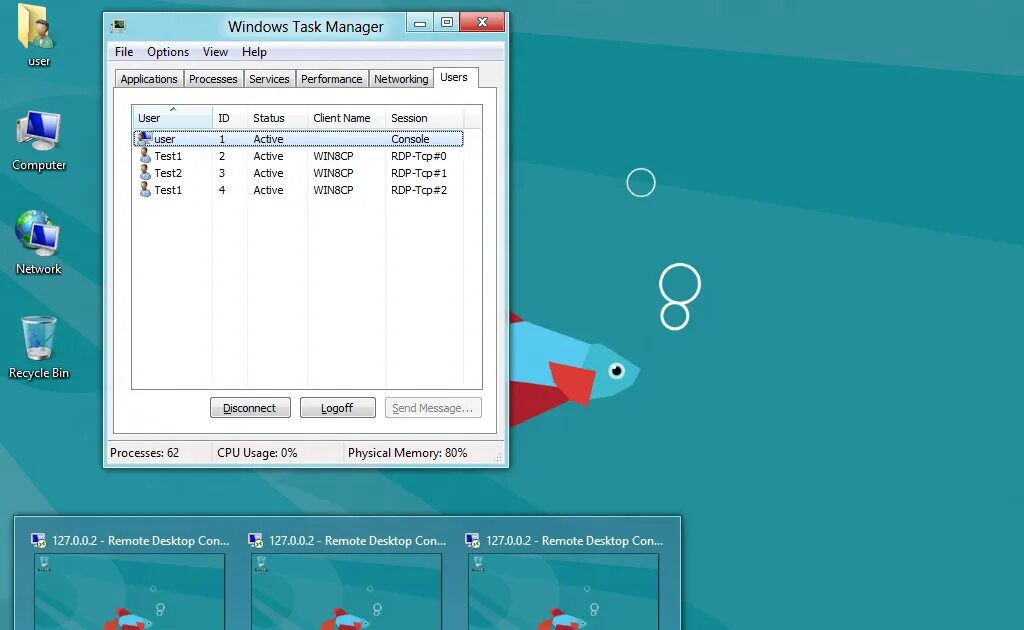Click the third Remote Desktop connection icon
1024x630 pixels.
click(x=472, y=540)
